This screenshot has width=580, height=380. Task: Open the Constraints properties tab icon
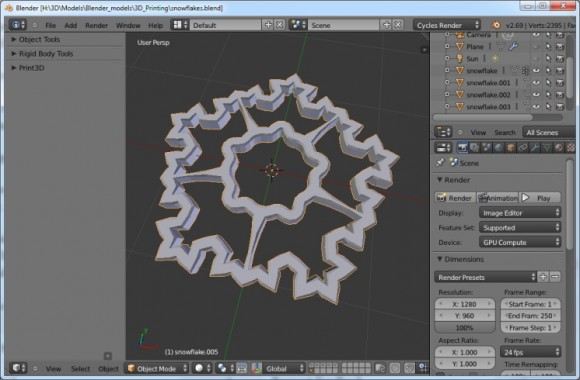523,148
